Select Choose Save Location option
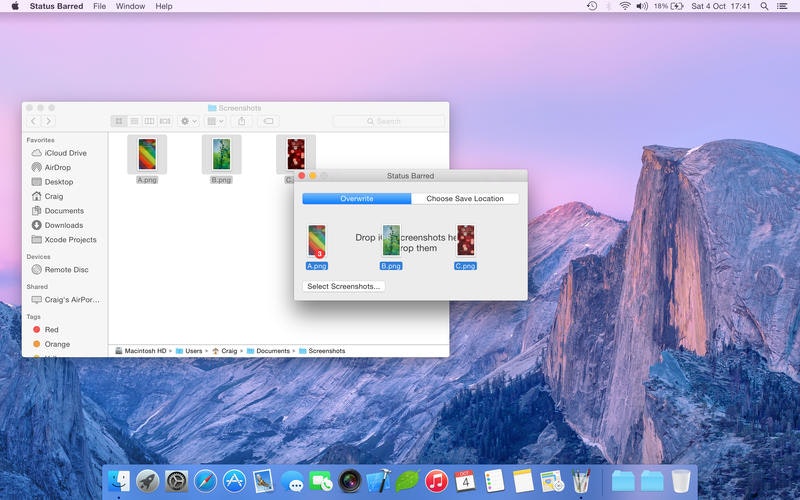 [465, 198]
